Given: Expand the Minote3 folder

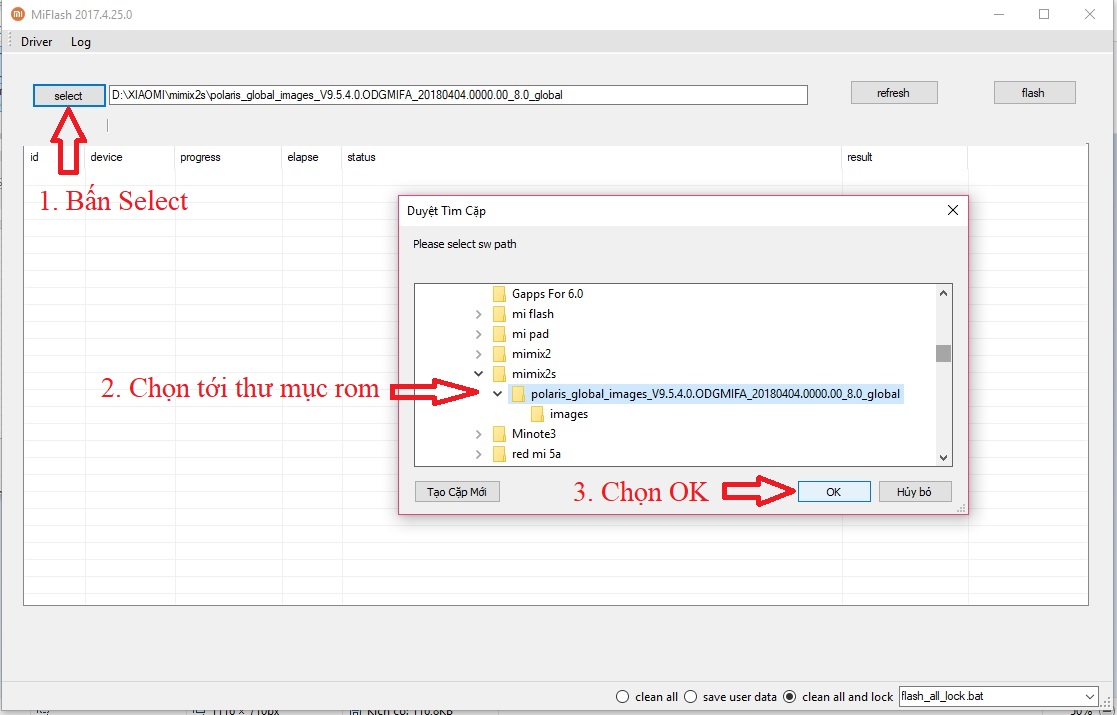Looking at the screenshot, I should pos(479,434).
